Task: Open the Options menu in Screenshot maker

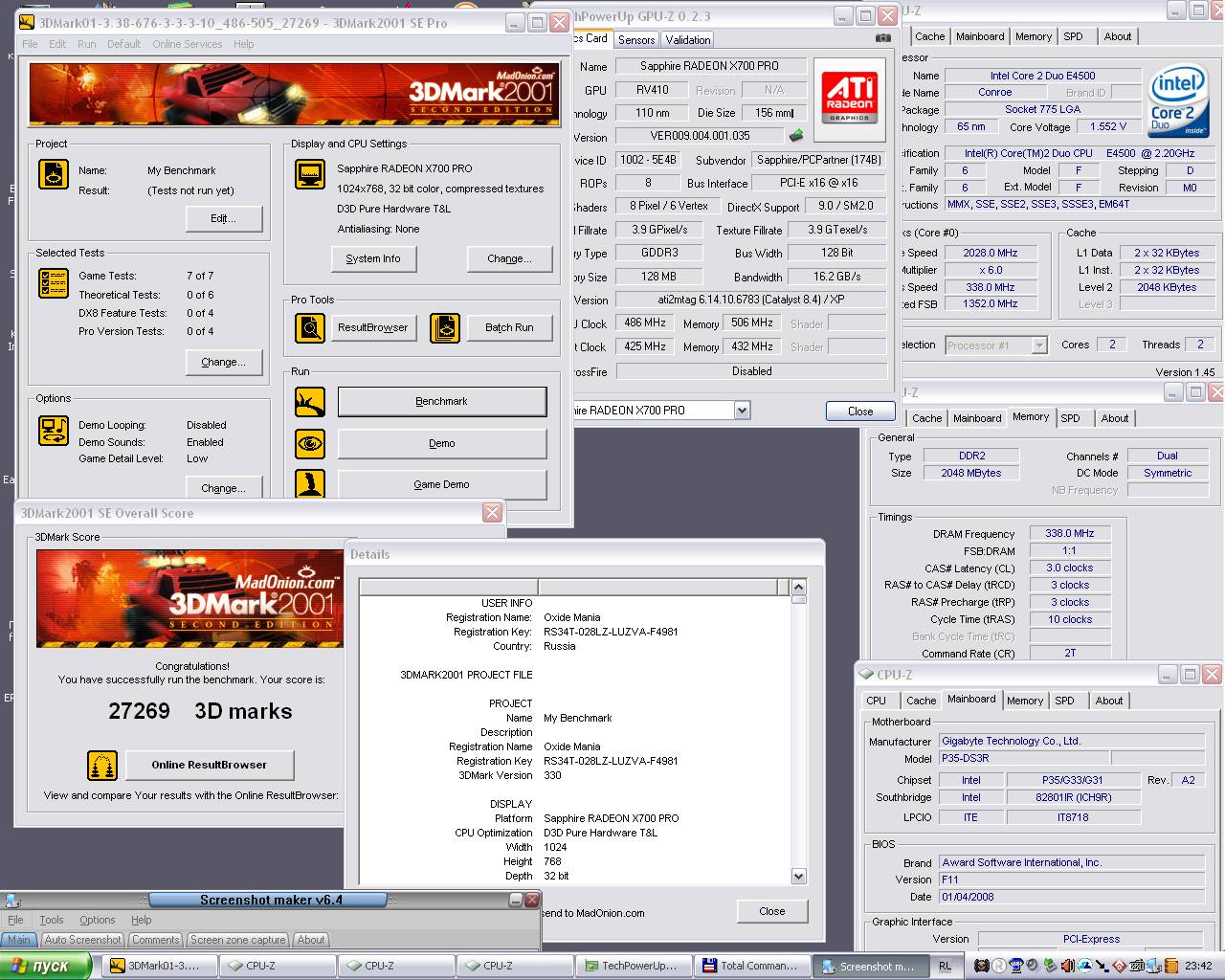Action: point(97,920)
